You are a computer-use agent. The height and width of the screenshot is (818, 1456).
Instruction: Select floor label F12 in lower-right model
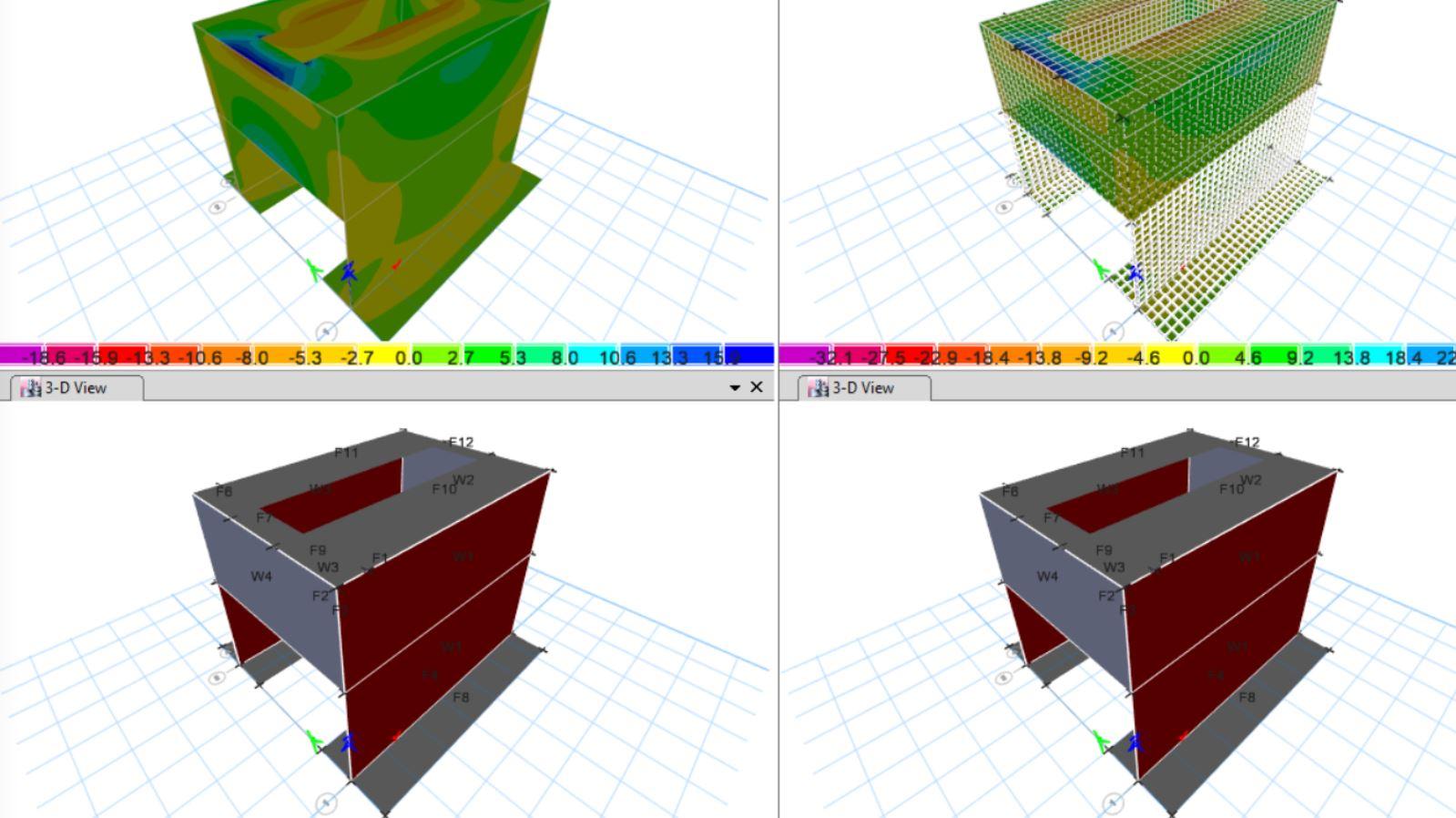(x=1247, y=443)
